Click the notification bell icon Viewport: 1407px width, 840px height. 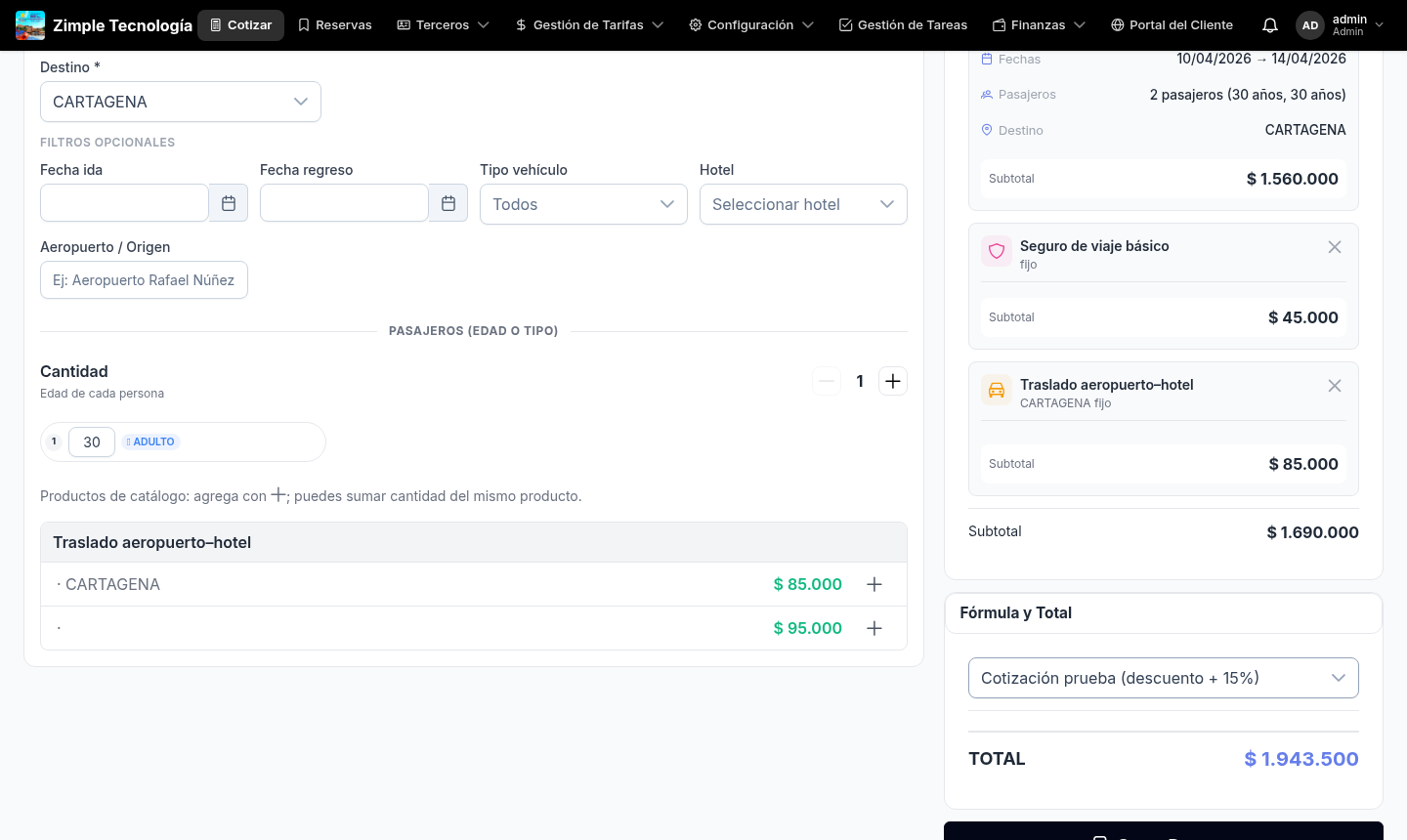(1269, 24)
